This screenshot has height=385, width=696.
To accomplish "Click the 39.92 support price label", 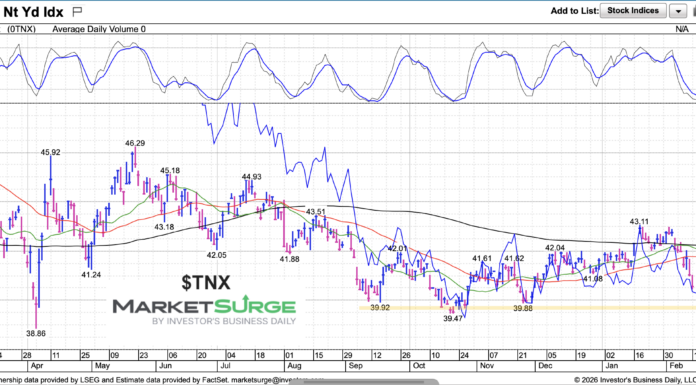I will tap(380, 307).
